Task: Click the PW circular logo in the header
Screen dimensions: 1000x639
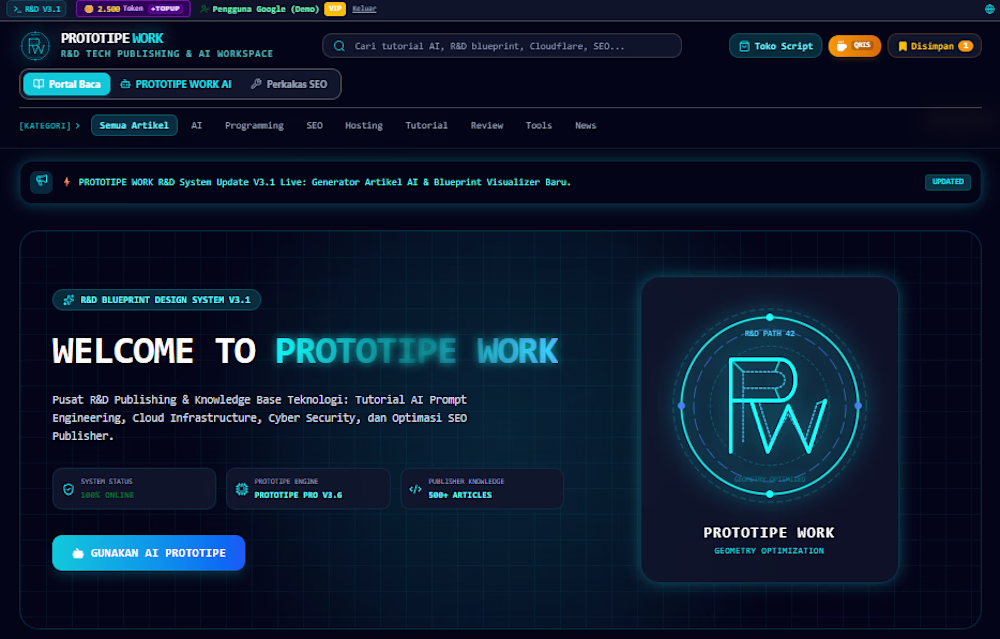Action: point(36,46)
